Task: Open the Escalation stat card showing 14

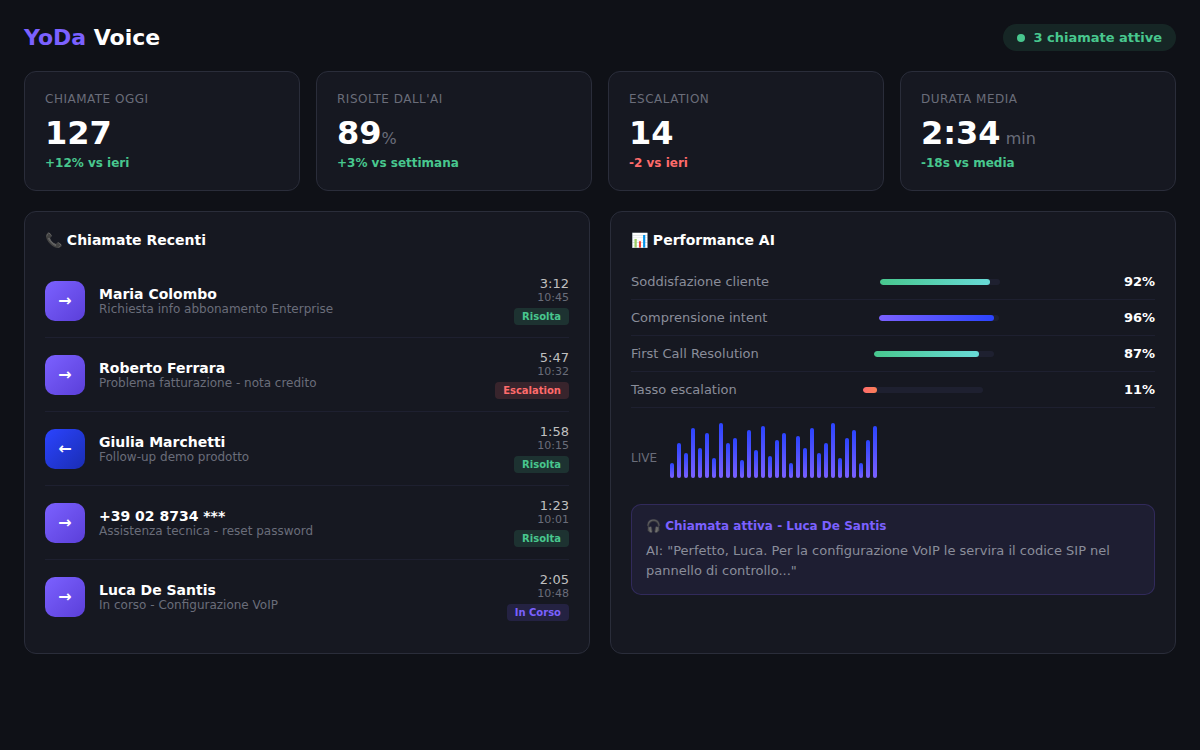Action: point(746,131)
